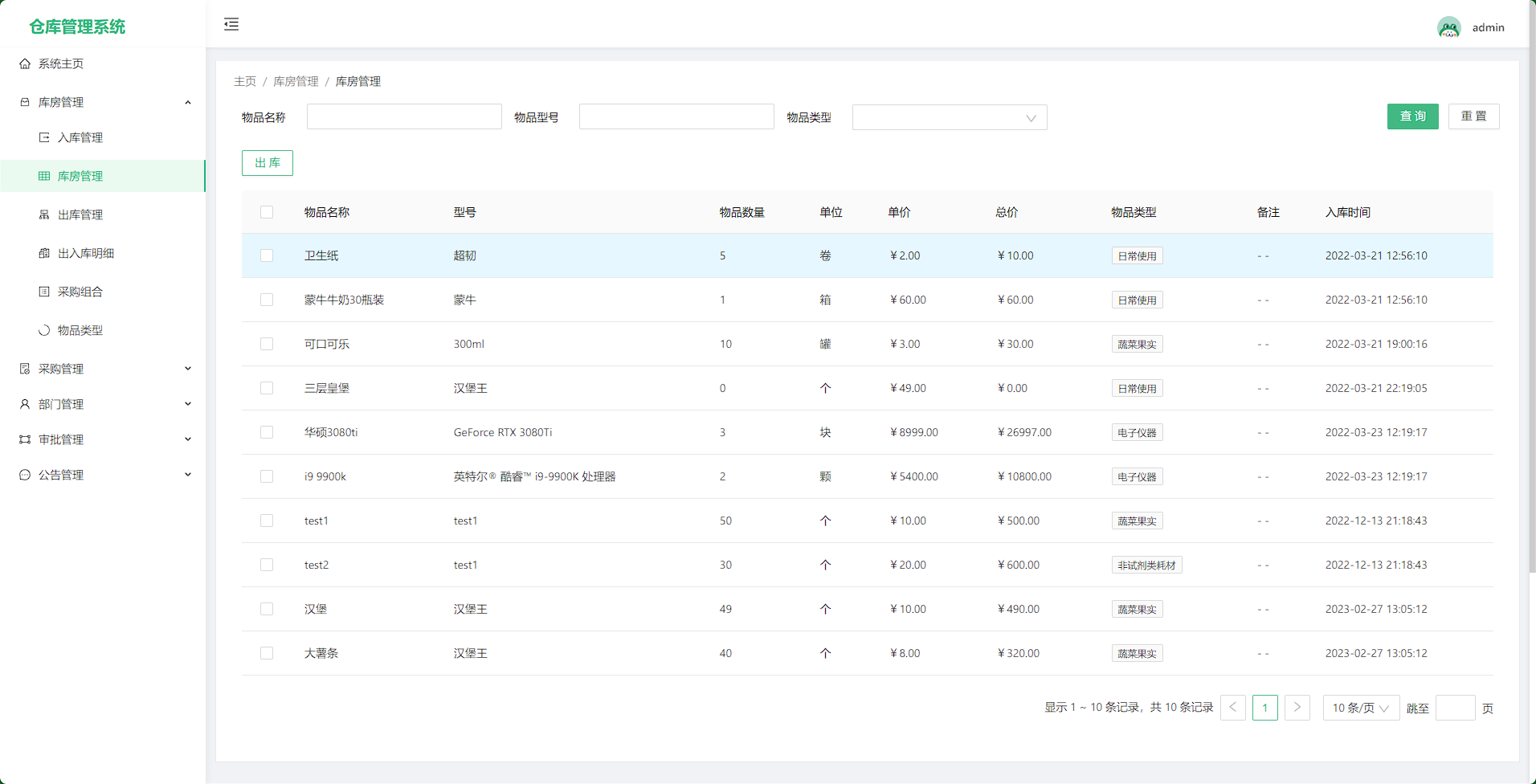Screen dimensions: 1536x784
Task: Click the 部门管理 user icon
Action: click(x=25, y=404)
